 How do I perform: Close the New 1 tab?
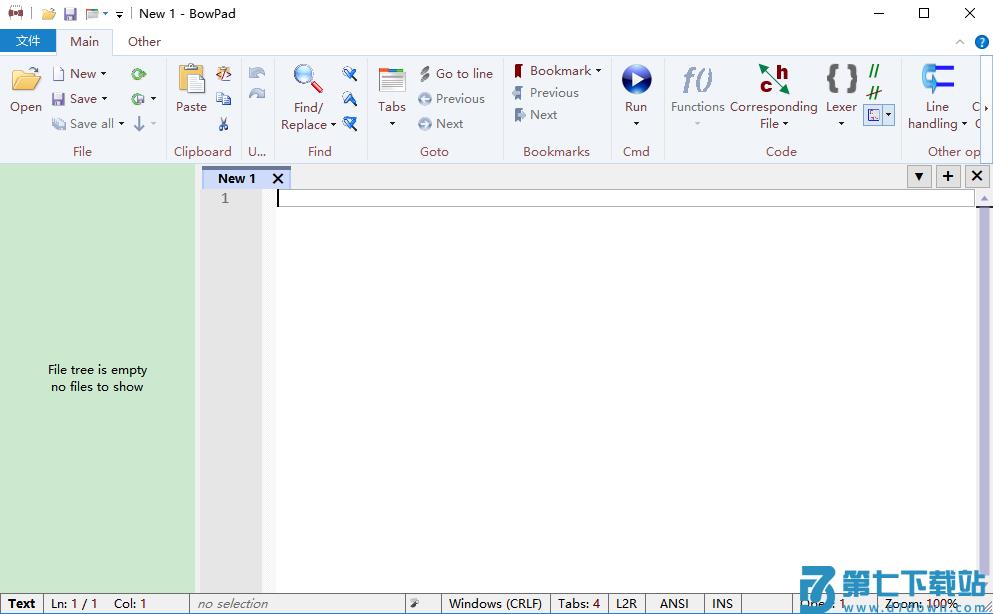coord(277,179)
